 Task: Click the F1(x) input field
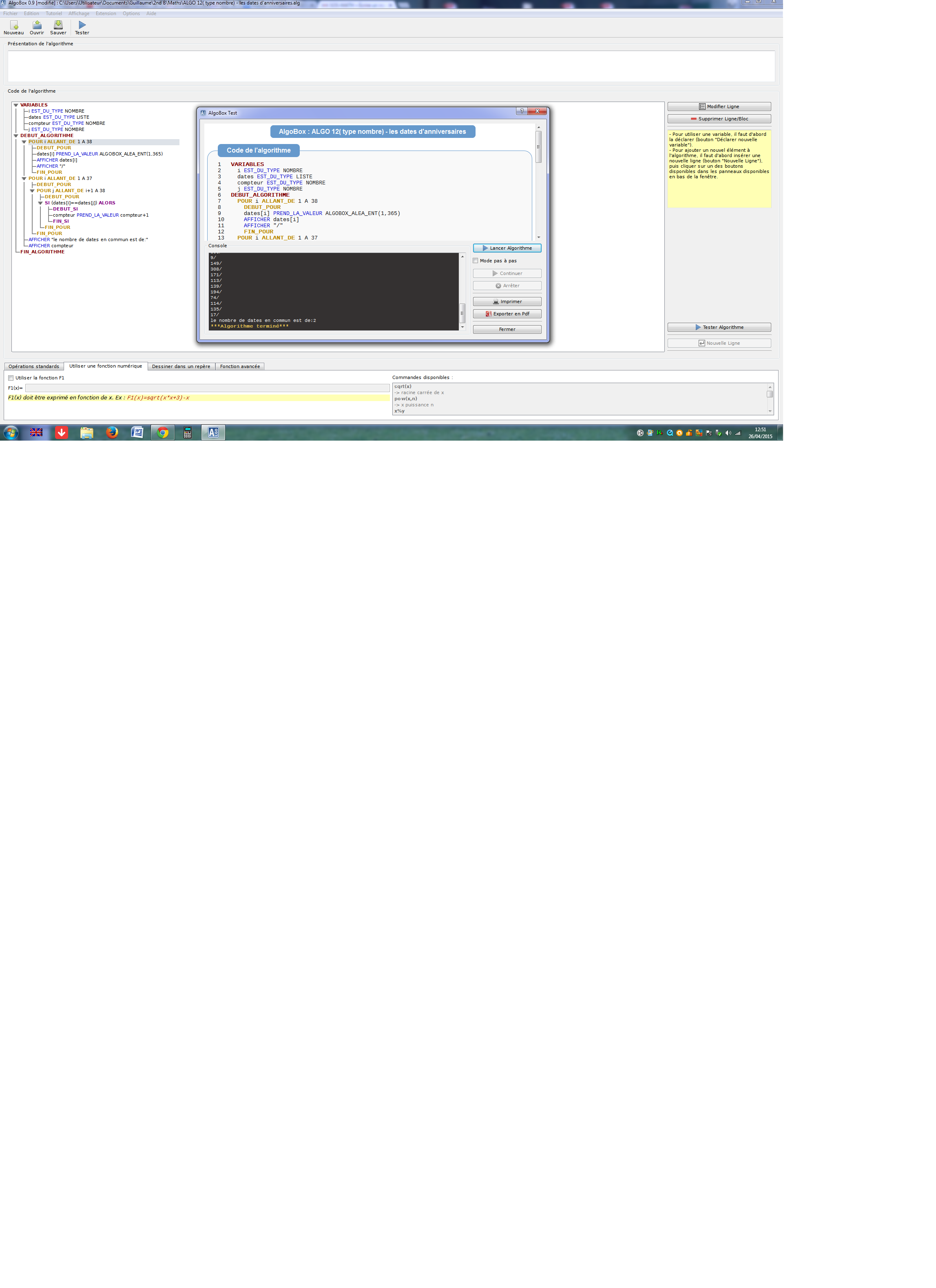click(x=207, y=388)
